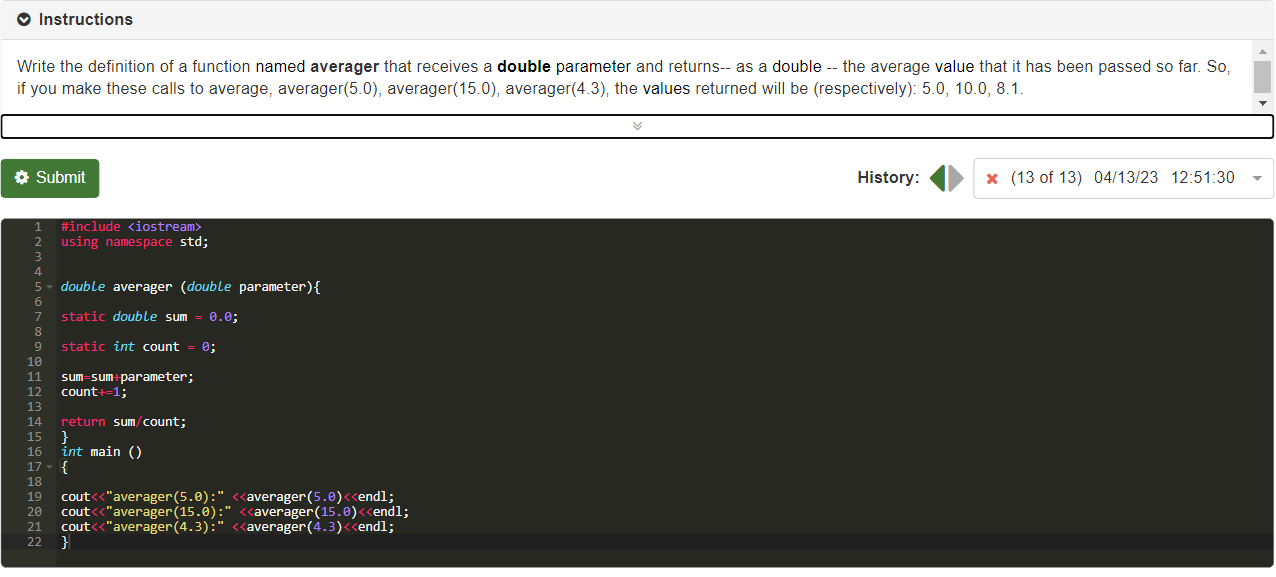The height and width of the screenshot is (577, 1276).
Task: Collapse the Instructions panel header chevron
Action: (24, 20)
